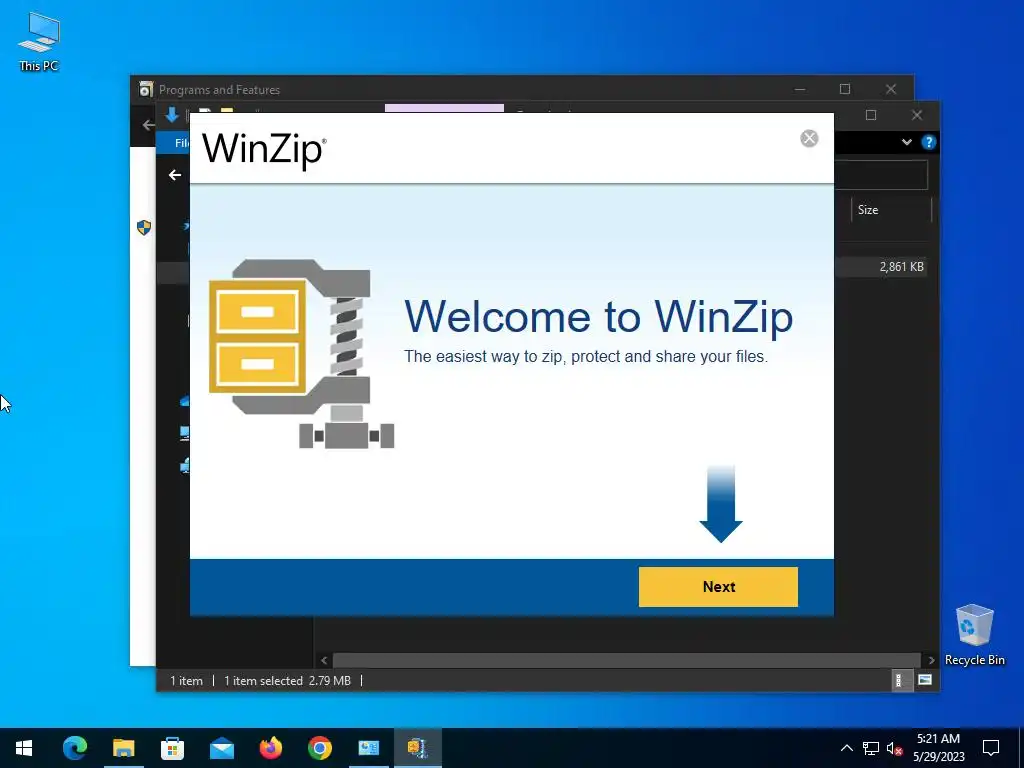Minimize the Programs and Features window
This screenshot has width=1024, height=768.
[799, 89]
